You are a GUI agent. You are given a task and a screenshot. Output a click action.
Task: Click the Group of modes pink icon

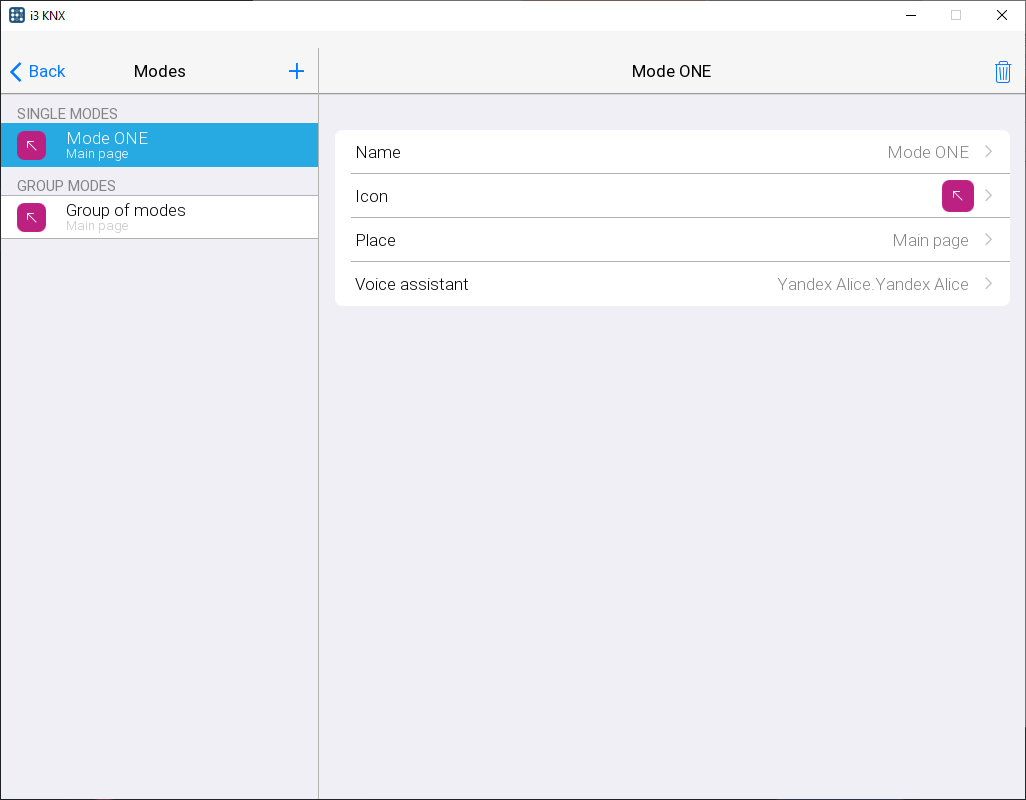point(31,217)
